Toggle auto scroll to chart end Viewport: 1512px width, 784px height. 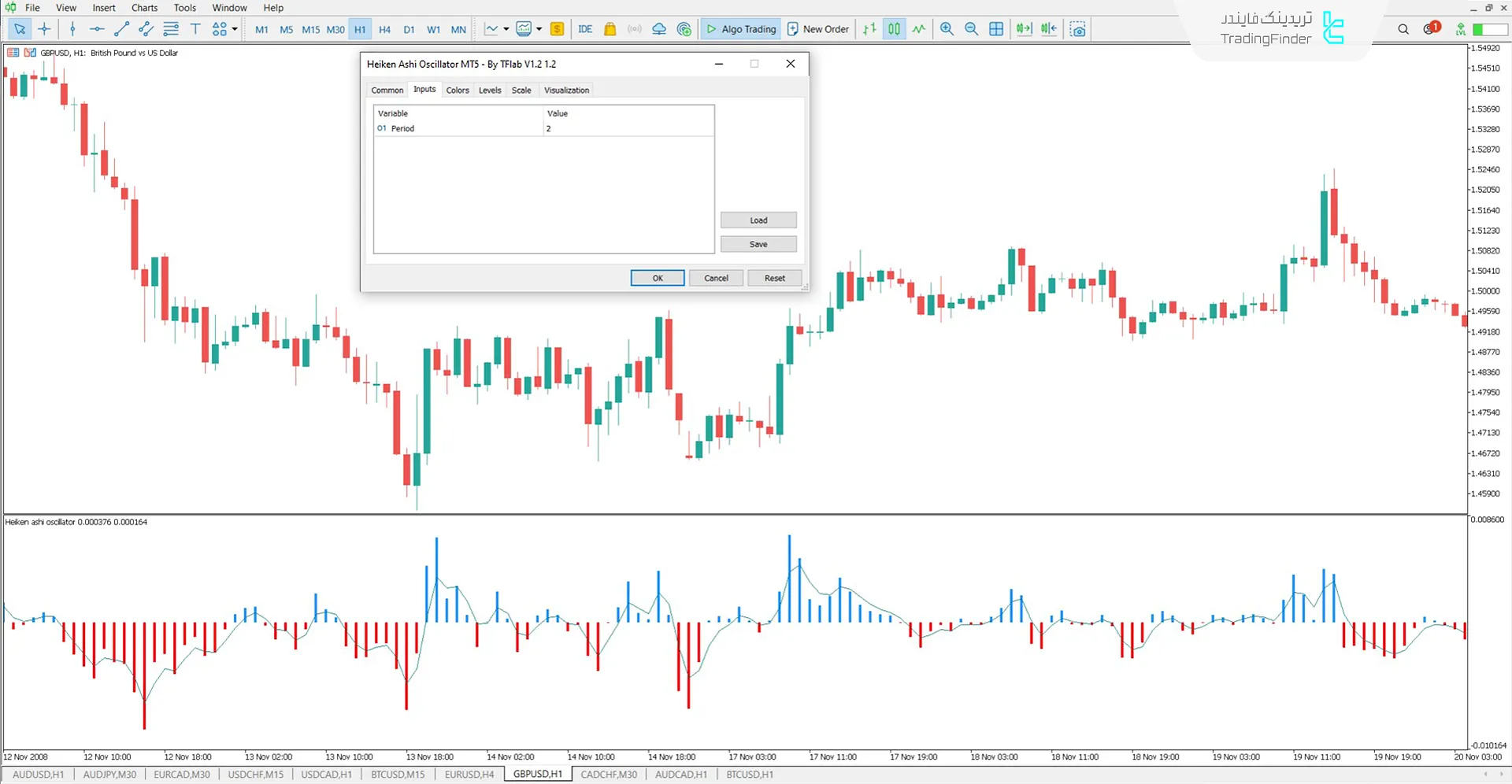pos(1025,28)
